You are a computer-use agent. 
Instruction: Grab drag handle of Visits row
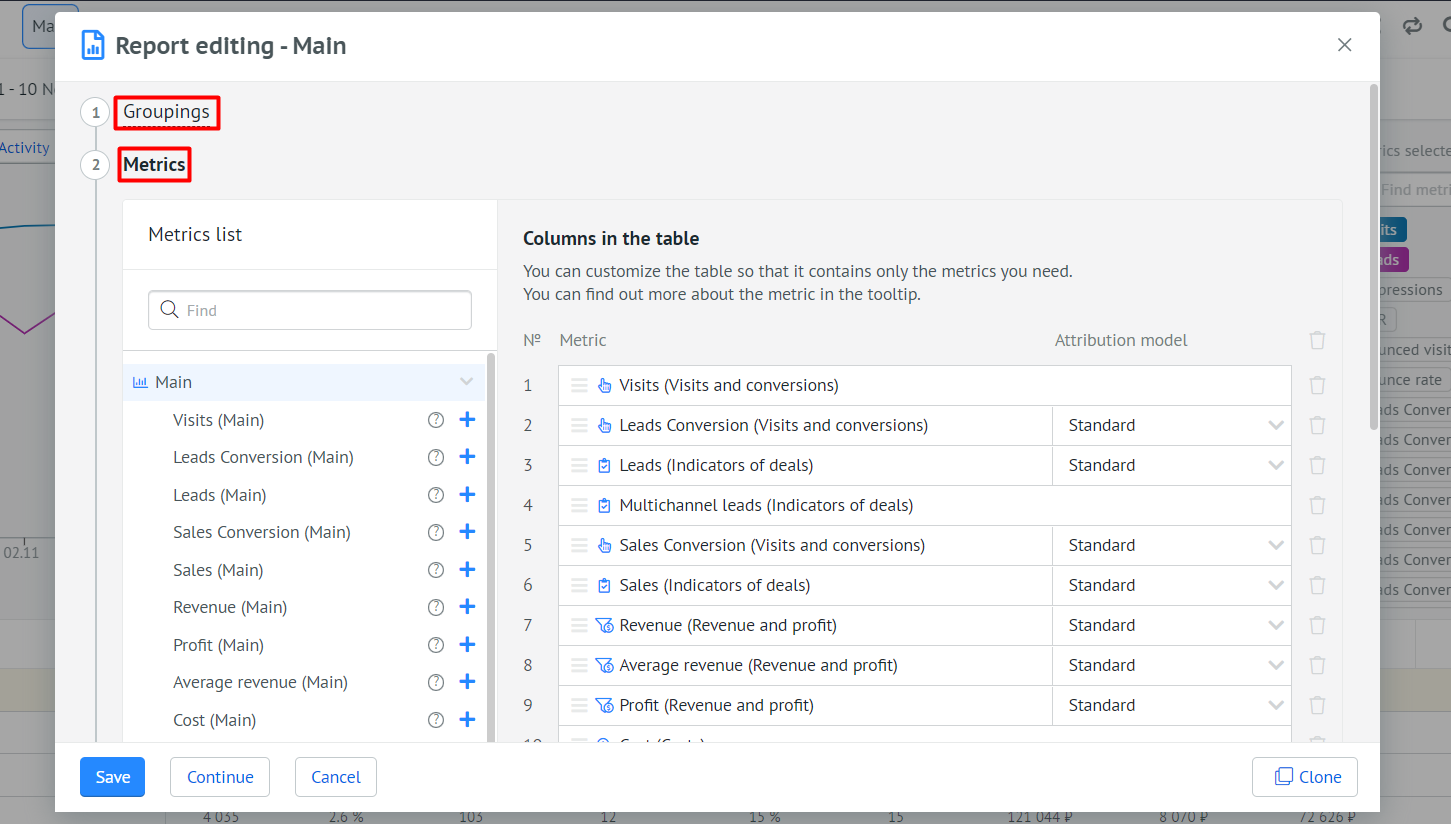pos(579,385)
